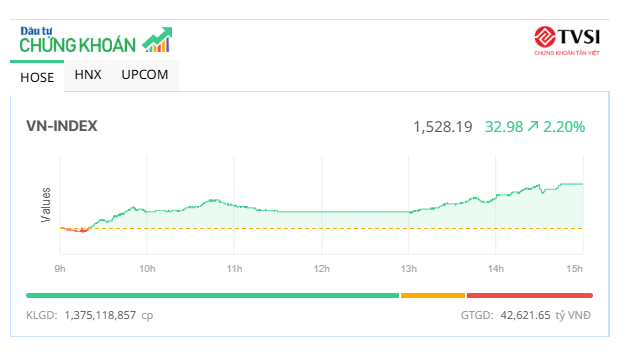Click the dashed orange reference line
The height and width of the screenshot is (360, 629).
[321, 228]
